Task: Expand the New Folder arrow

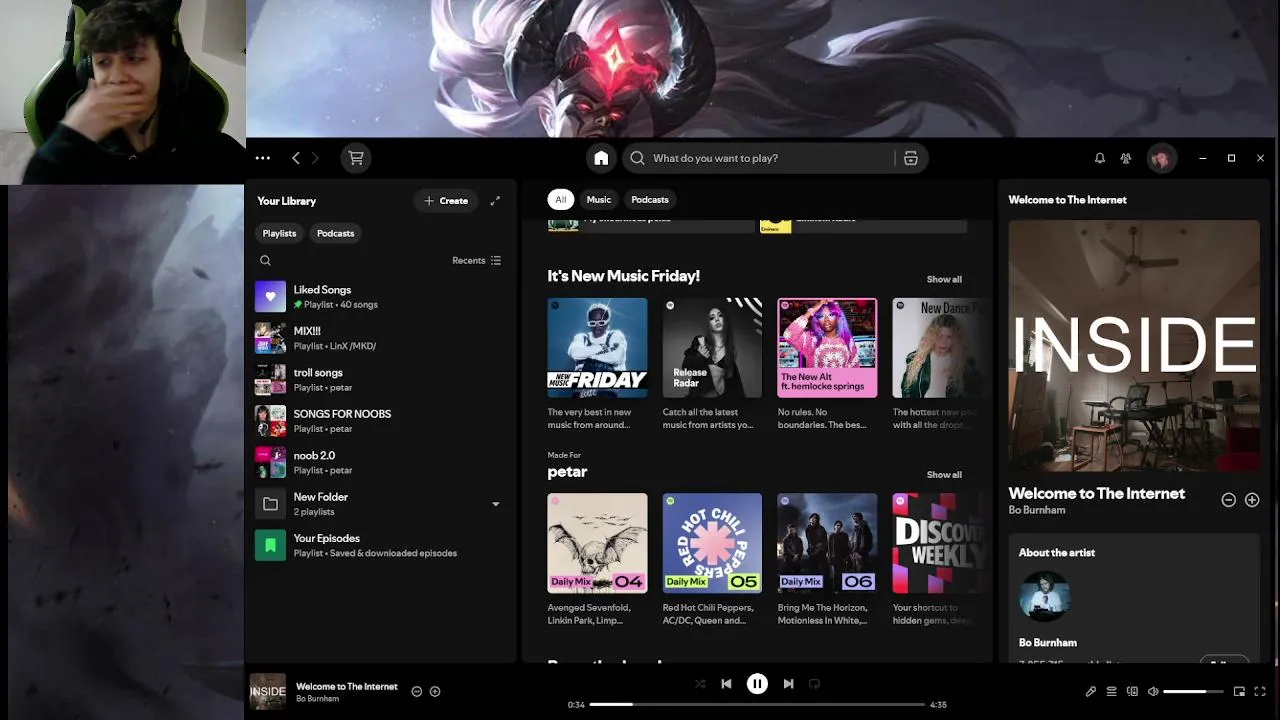Action: 495,504
